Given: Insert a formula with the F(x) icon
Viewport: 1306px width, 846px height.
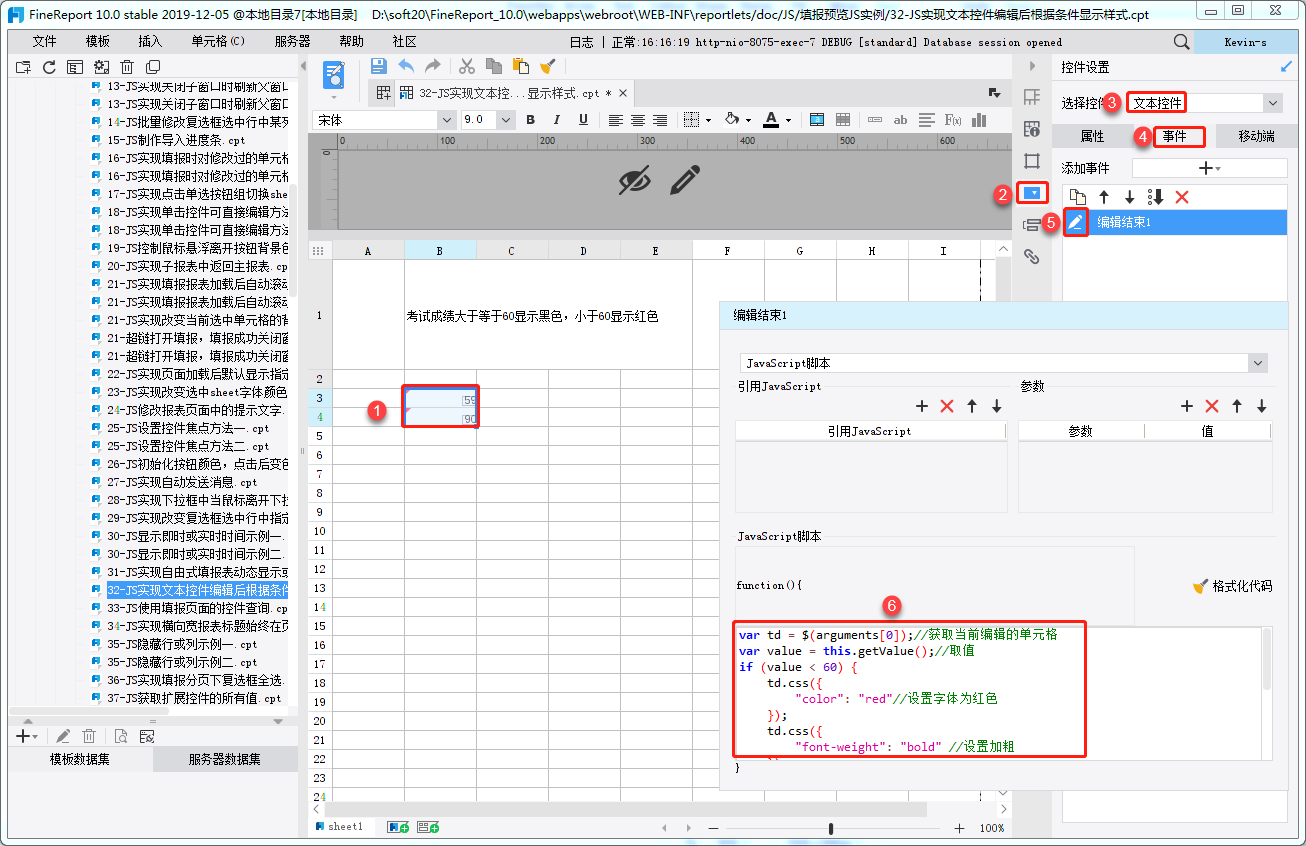Looking at the screenshot, I should [953, 120].
